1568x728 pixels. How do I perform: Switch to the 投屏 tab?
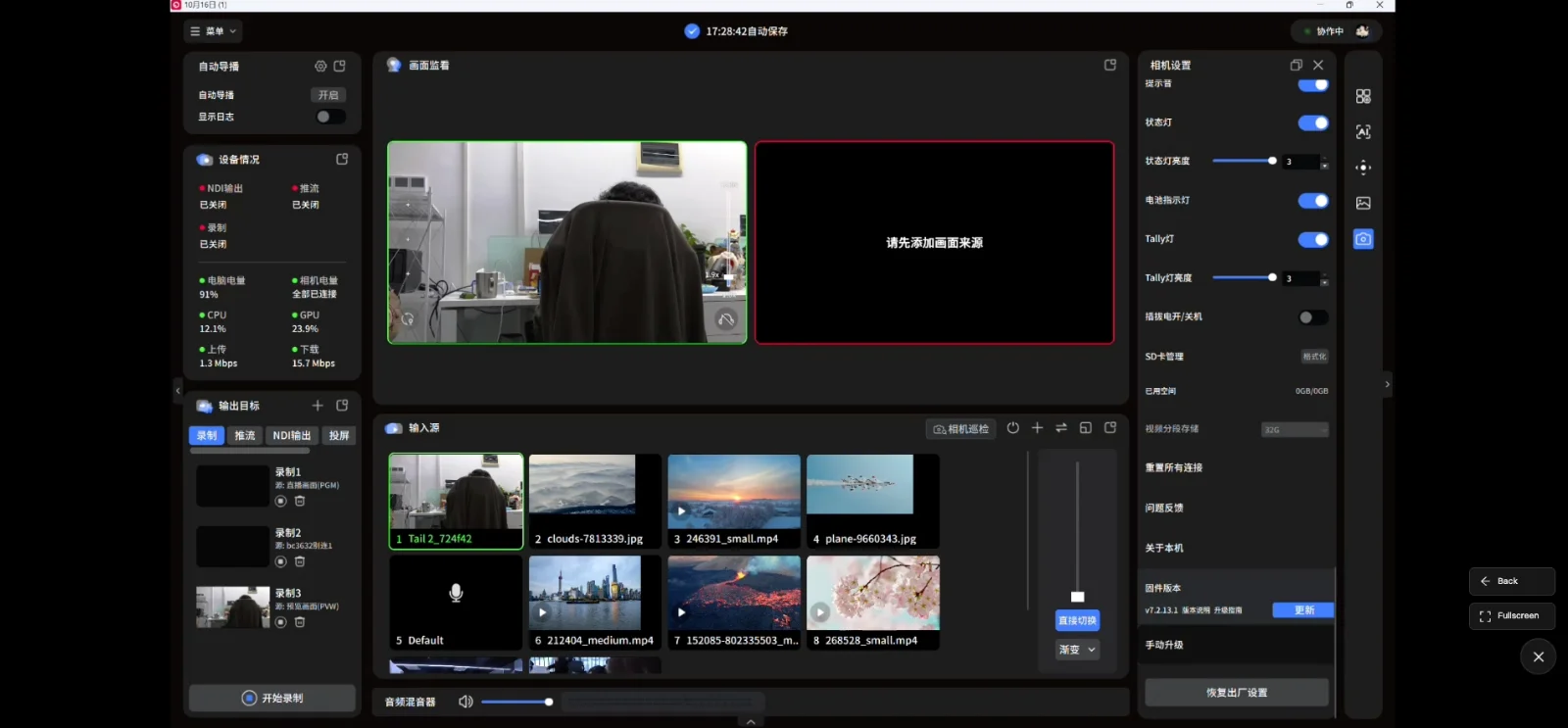point(339,435)
